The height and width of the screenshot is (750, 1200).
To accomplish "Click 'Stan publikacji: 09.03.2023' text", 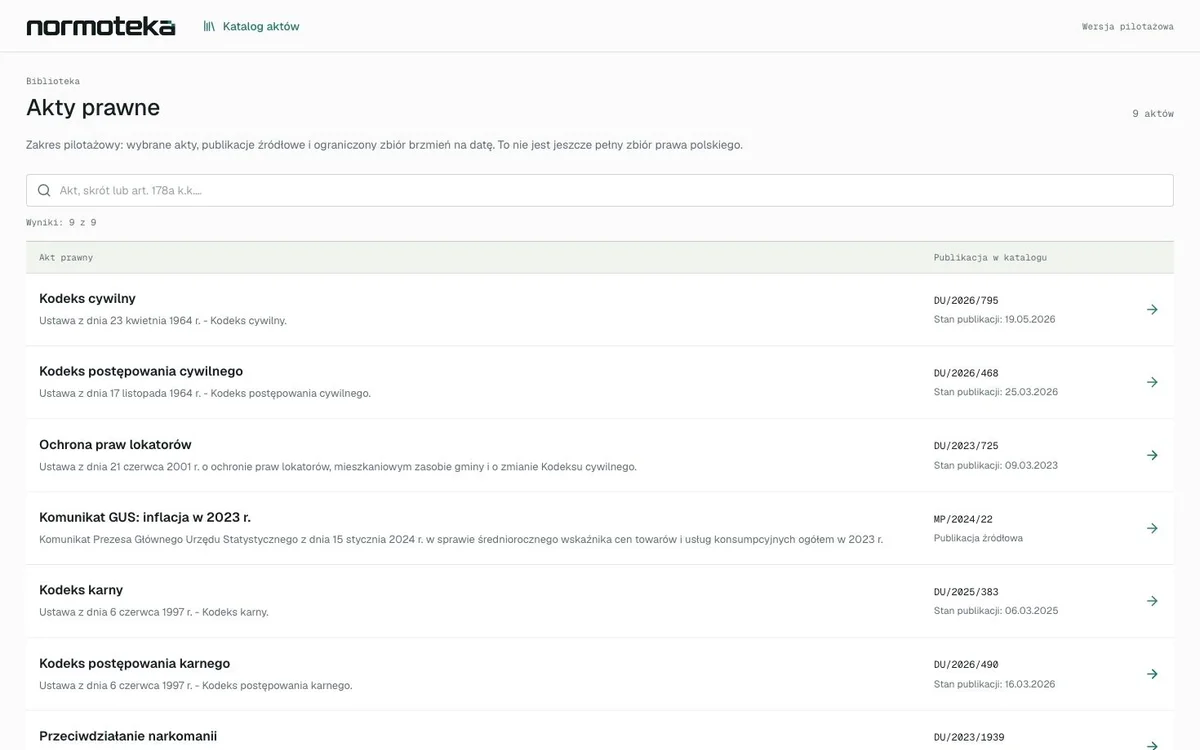I will [x=996, y=465].
